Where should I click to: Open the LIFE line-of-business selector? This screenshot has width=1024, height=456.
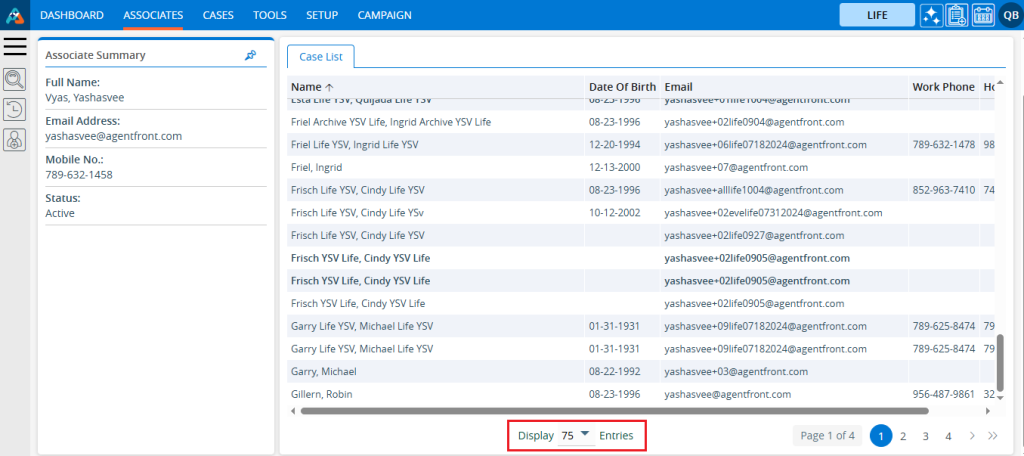[878, 15]
